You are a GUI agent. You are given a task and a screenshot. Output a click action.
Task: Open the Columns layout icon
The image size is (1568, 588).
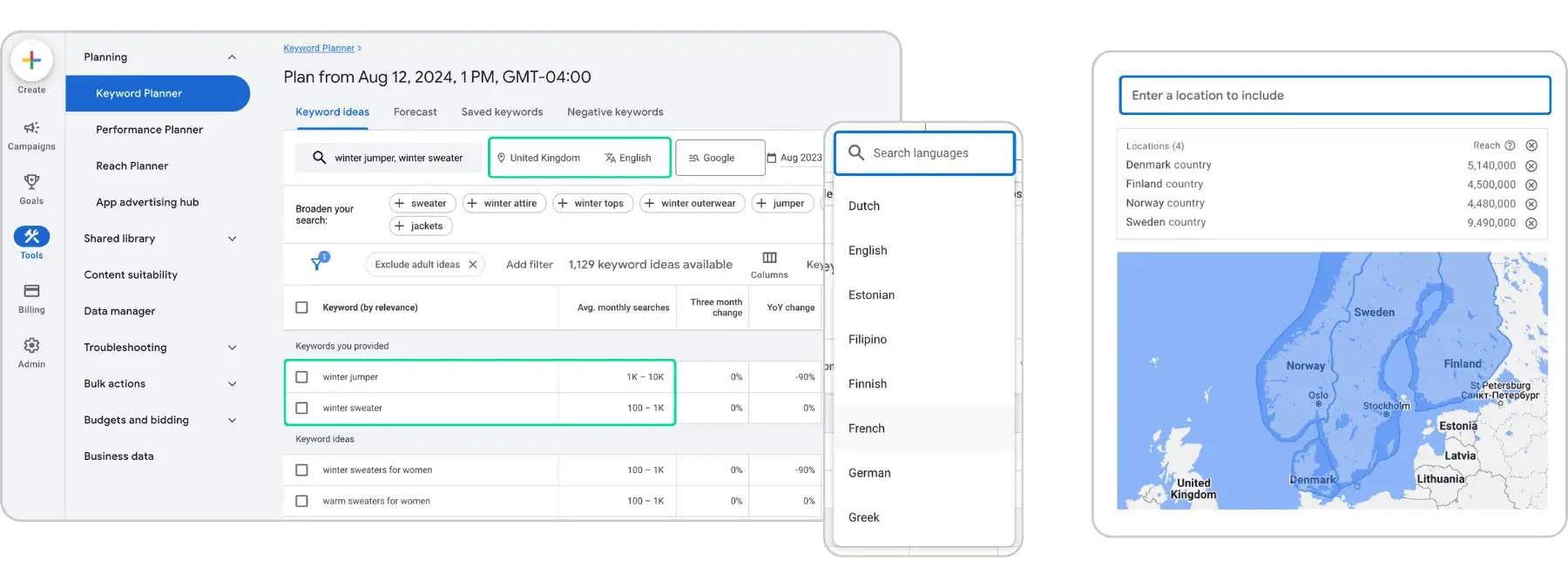click(769, 258)
